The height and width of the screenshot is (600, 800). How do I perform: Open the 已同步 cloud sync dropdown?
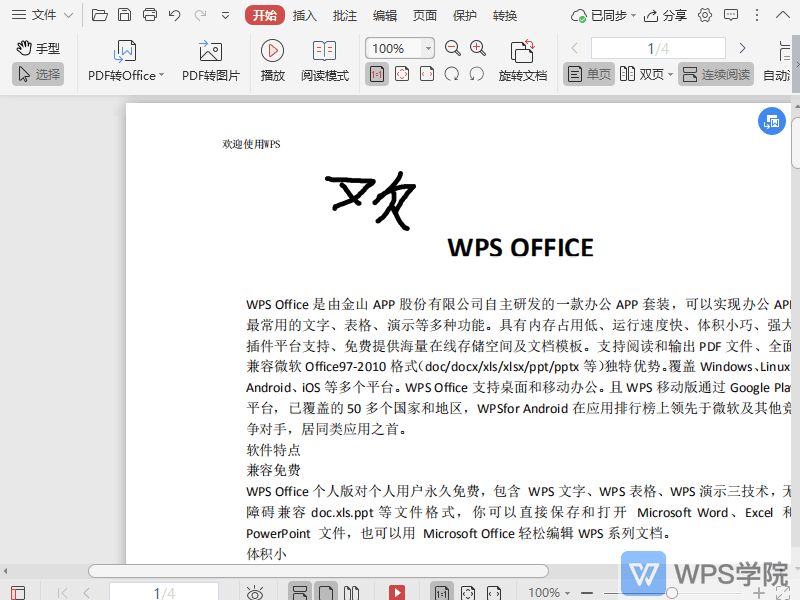603,16
